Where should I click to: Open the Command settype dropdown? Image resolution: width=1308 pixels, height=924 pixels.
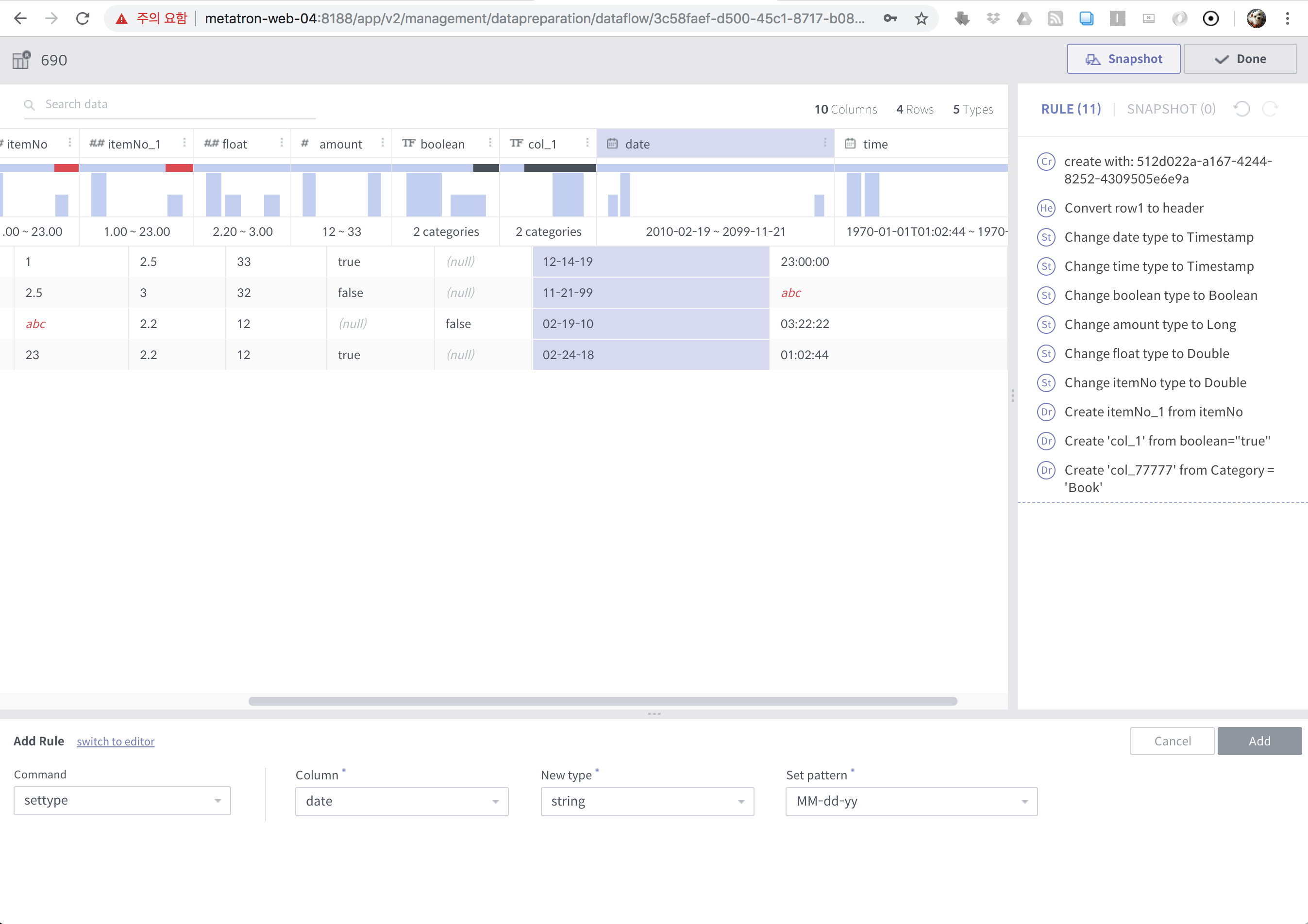pyautogui.click(x=122, y=800)
